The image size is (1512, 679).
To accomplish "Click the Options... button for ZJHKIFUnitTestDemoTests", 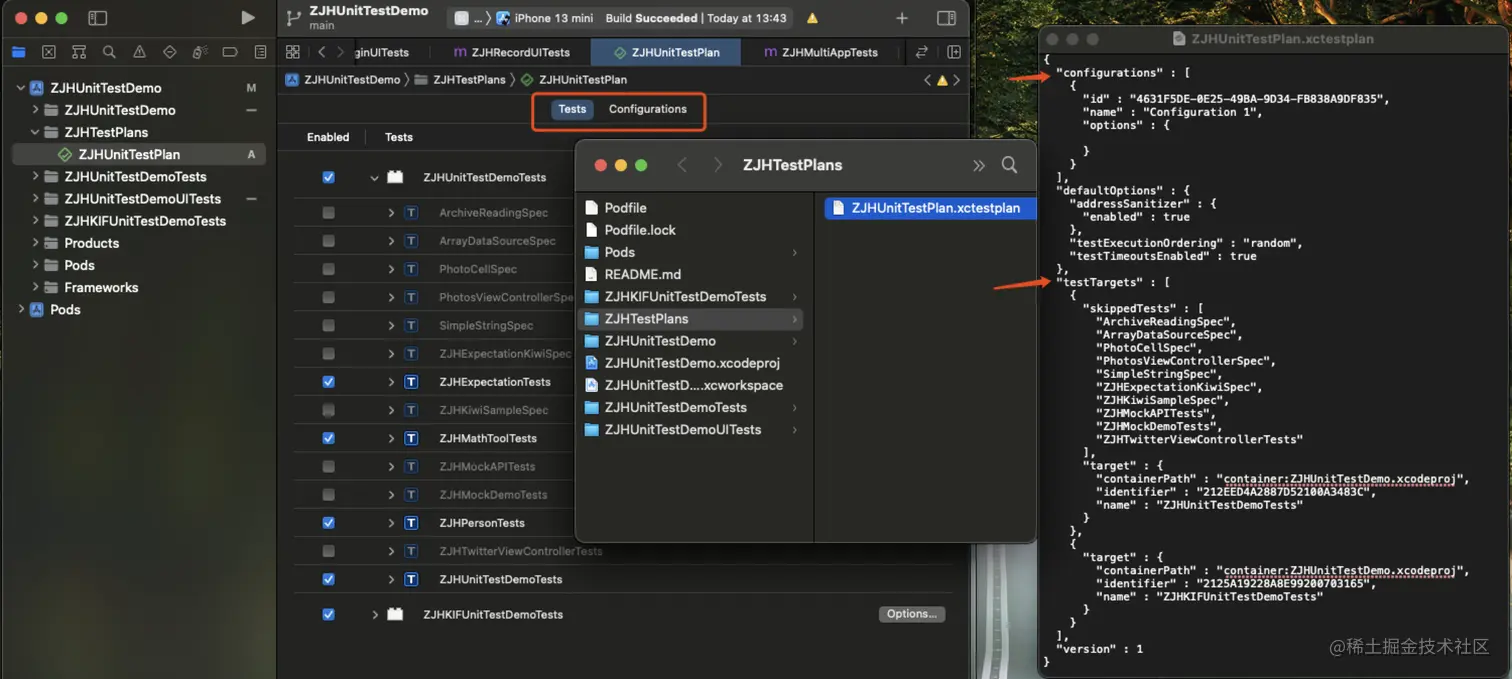I will [x=911, y=614].
